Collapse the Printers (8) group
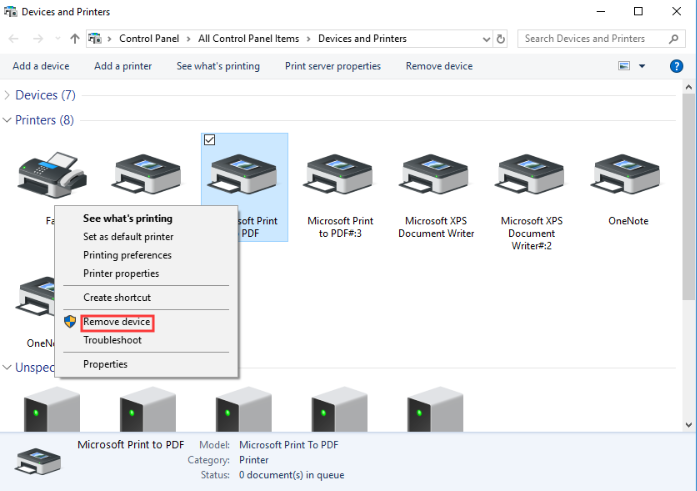Screen dimensions: 697x491 (x=8, y=120)
